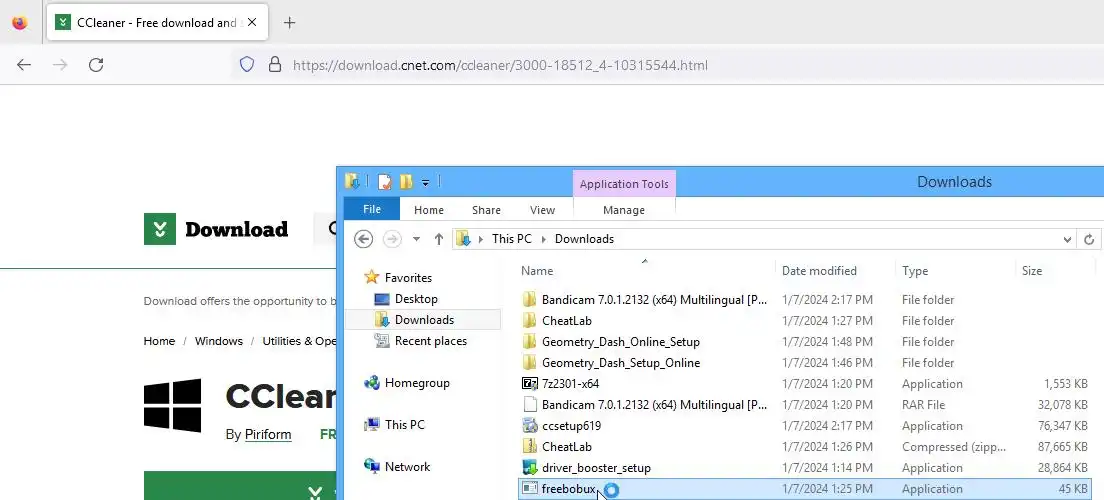Switch to the Share ribbon tab
This screenshot has height=500, width=1104.
(x=487, y=210)
